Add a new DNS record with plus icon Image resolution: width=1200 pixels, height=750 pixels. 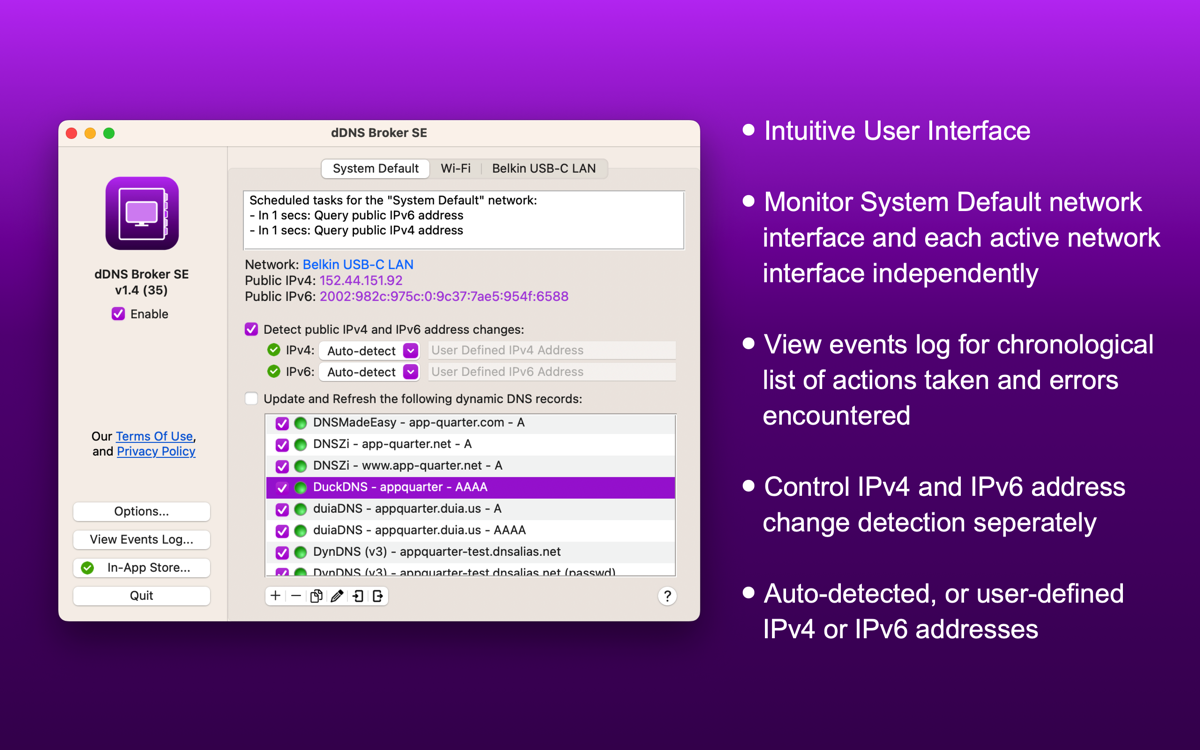[275, 596]
